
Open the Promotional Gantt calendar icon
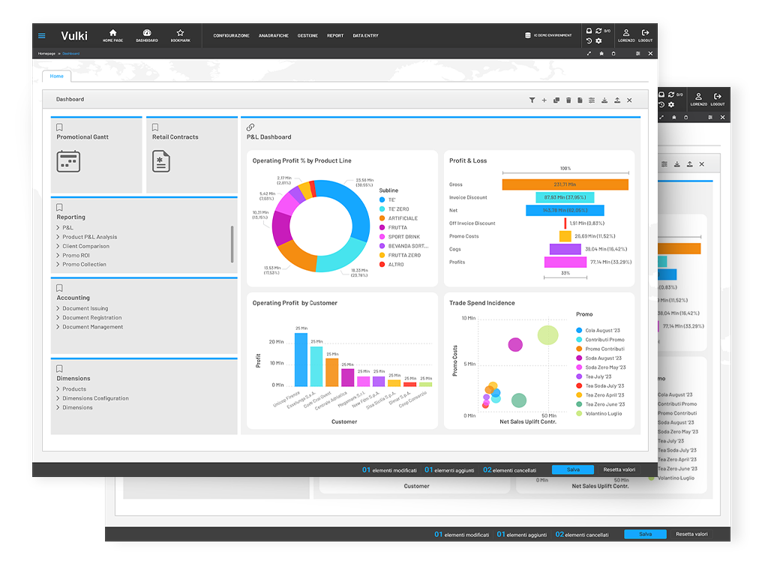point(68,161)
